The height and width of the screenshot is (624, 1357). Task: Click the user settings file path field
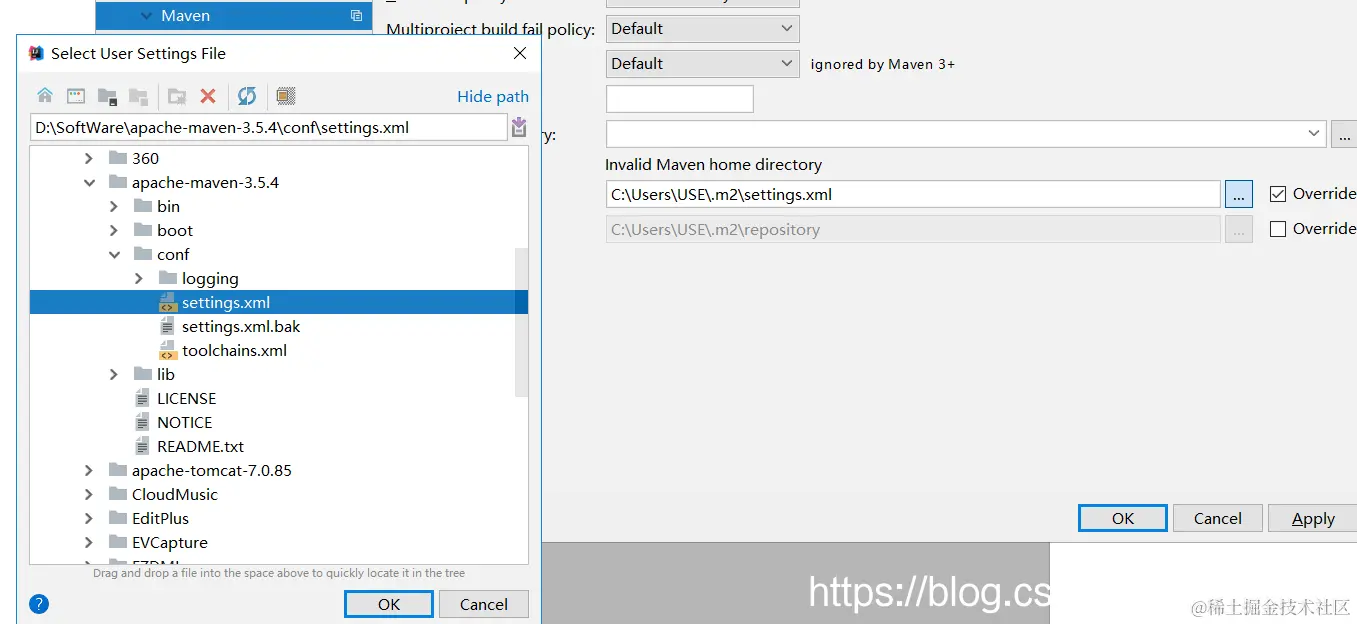point(913,194)
